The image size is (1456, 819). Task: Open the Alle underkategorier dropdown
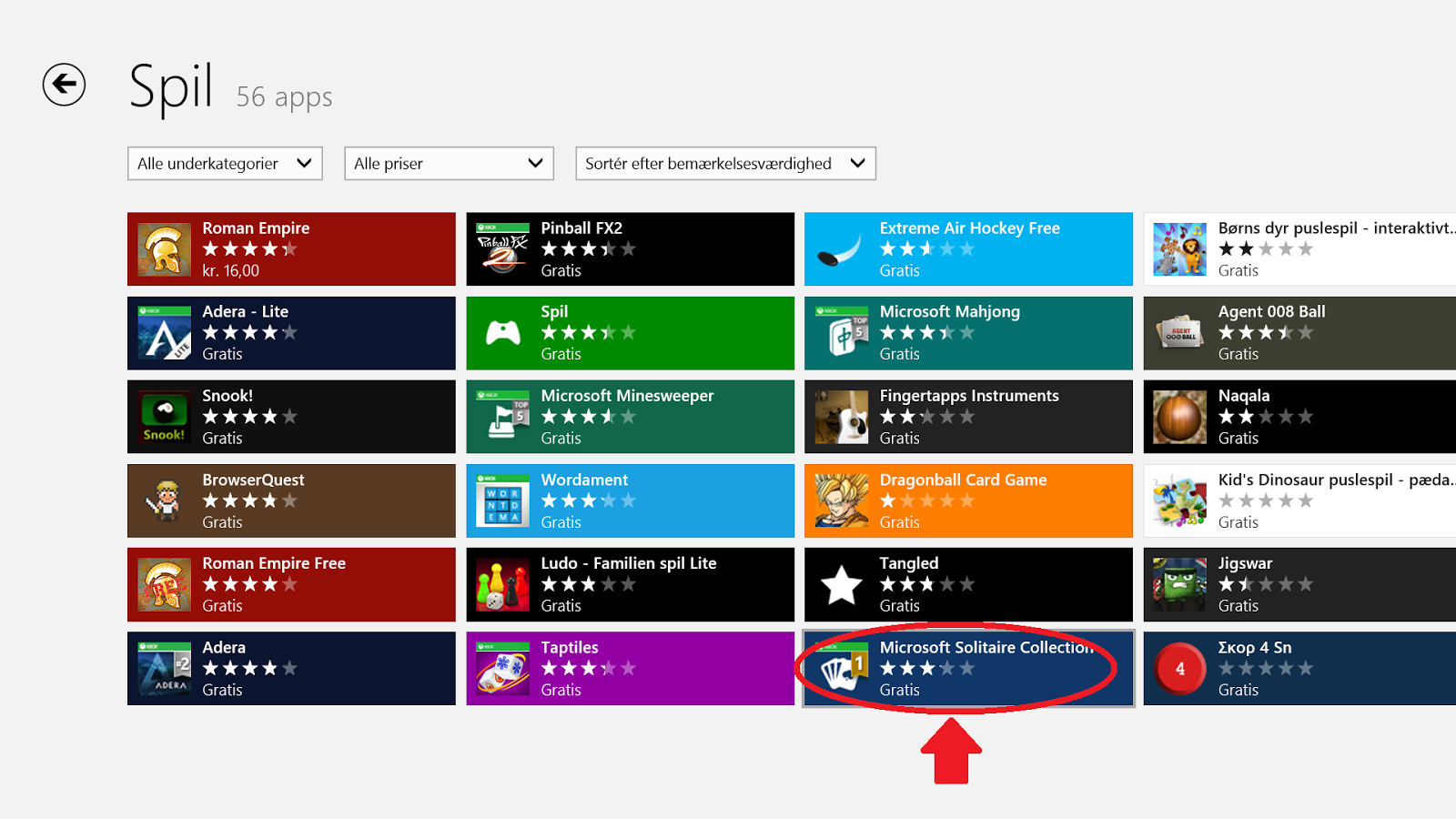point(225,164)
